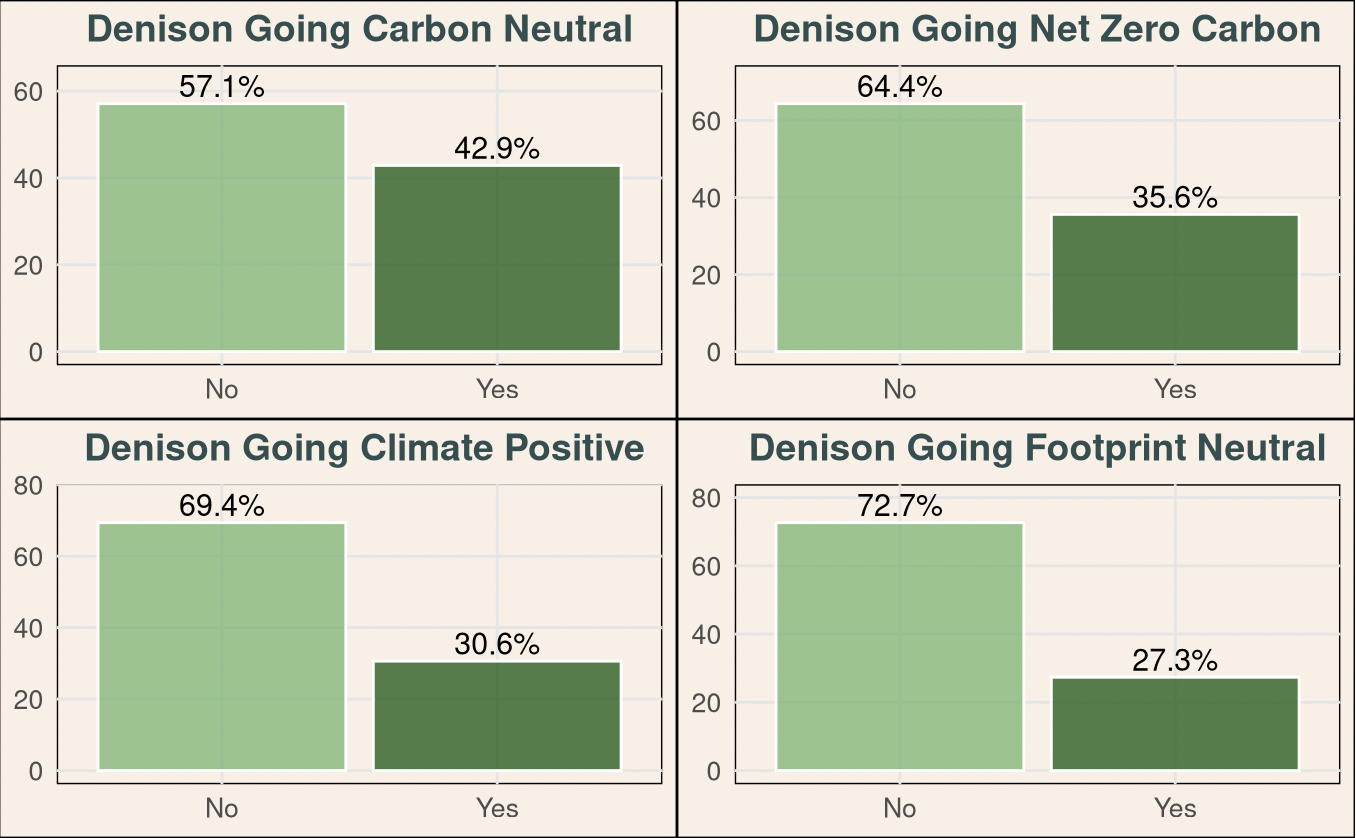This screenshot has height=838, width=1356.
Task: Click the 30.6% data label
Action: tap(497, 645)
